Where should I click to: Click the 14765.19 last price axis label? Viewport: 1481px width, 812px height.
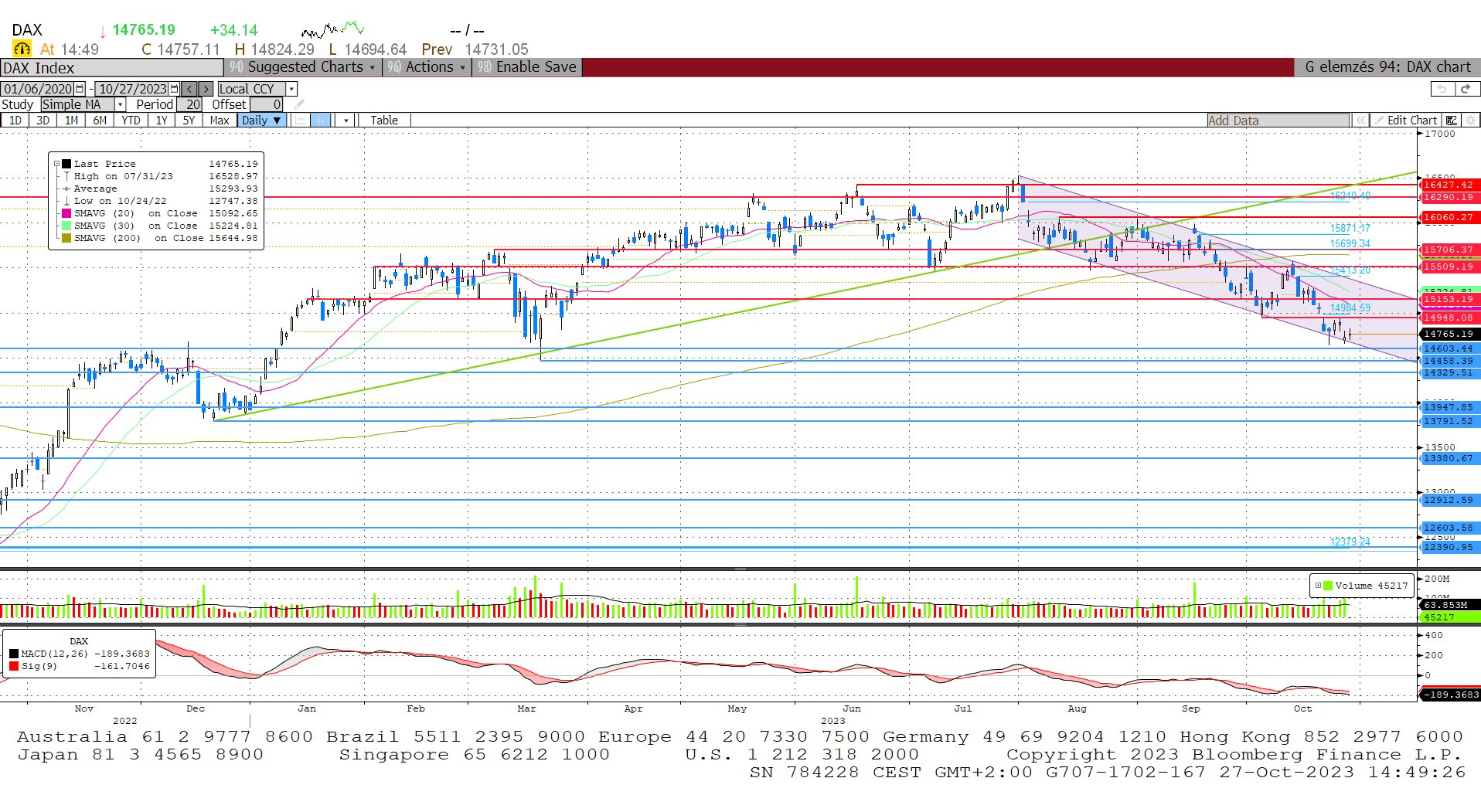[1449, 334]
